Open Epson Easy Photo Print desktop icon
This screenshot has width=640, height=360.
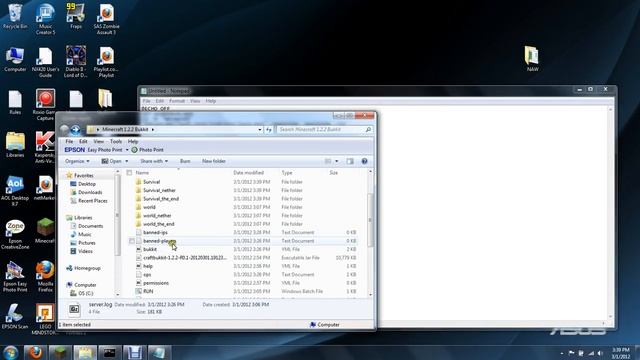click(15, 276)
